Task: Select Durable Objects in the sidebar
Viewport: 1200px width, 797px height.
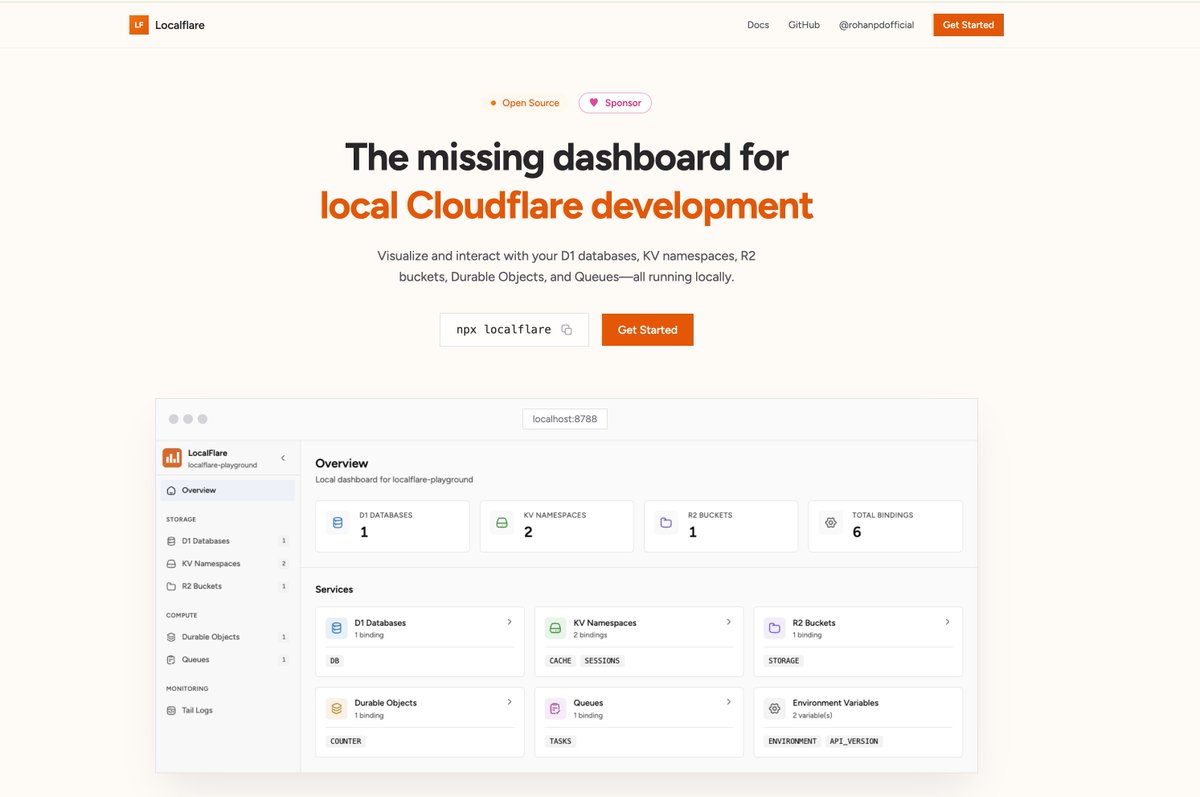Action: click(x=228, y=637)
